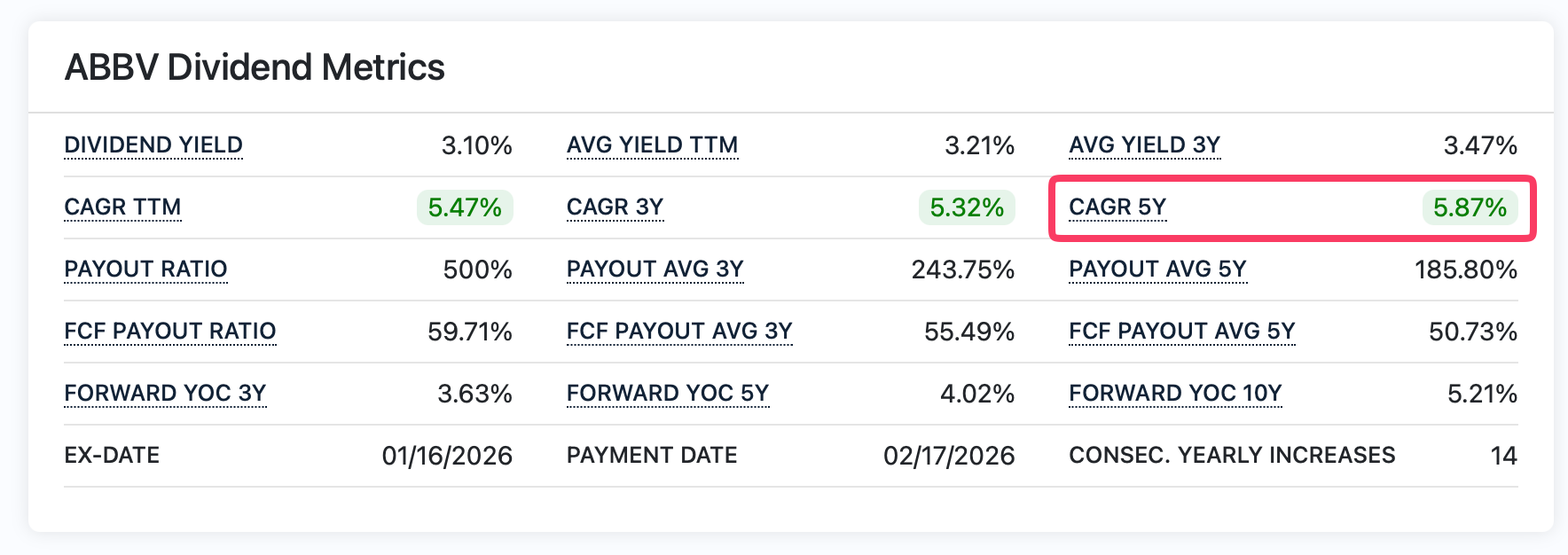The image size is (1568, 555).
Task: Click the green 5.47% CAGR TTM value
Action: point(464,207)
